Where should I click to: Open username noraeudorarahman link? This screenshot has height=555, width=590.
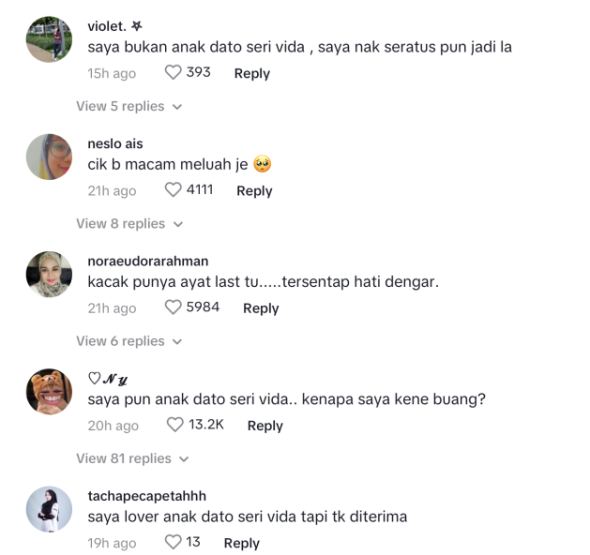click(148, 261)
